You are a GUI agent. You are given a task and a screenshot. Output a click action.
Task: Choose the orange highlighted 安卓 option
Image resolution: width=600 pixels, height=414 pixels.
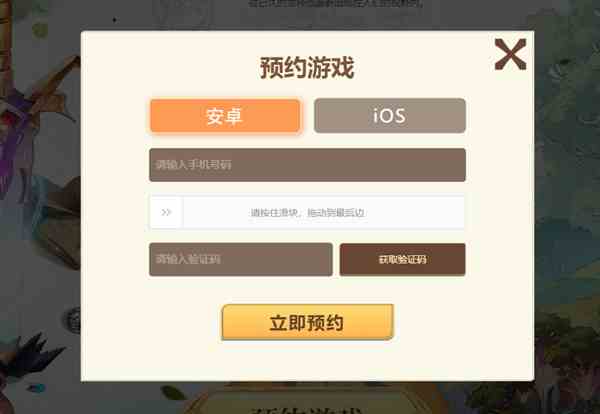coord(225,116)
